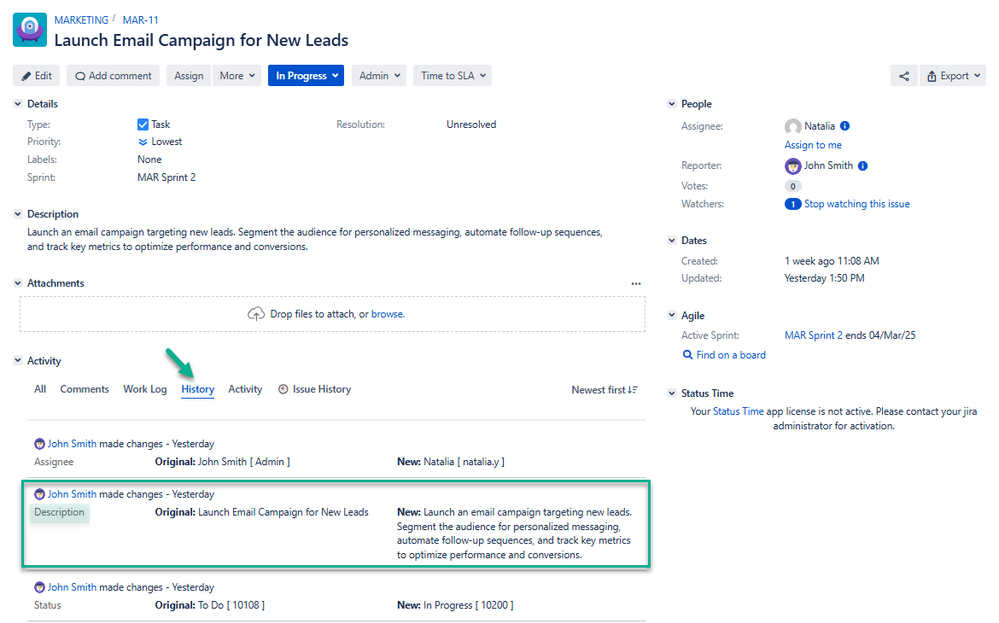The height and width of the screenshot is (623, 999).
Task: Open the MAR-11 issue key link
Action: click(141, 20)
